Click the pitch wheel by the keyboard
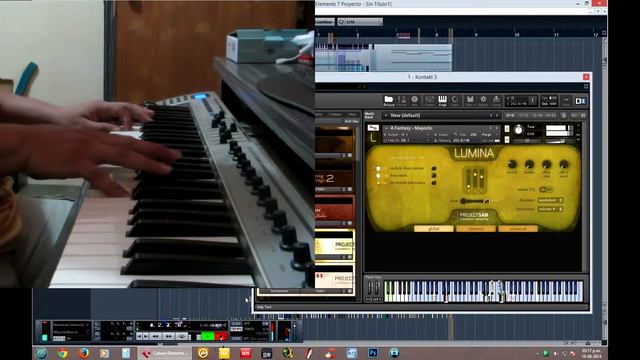Viewport: 640px width, 360px height. tap(370, 288)
